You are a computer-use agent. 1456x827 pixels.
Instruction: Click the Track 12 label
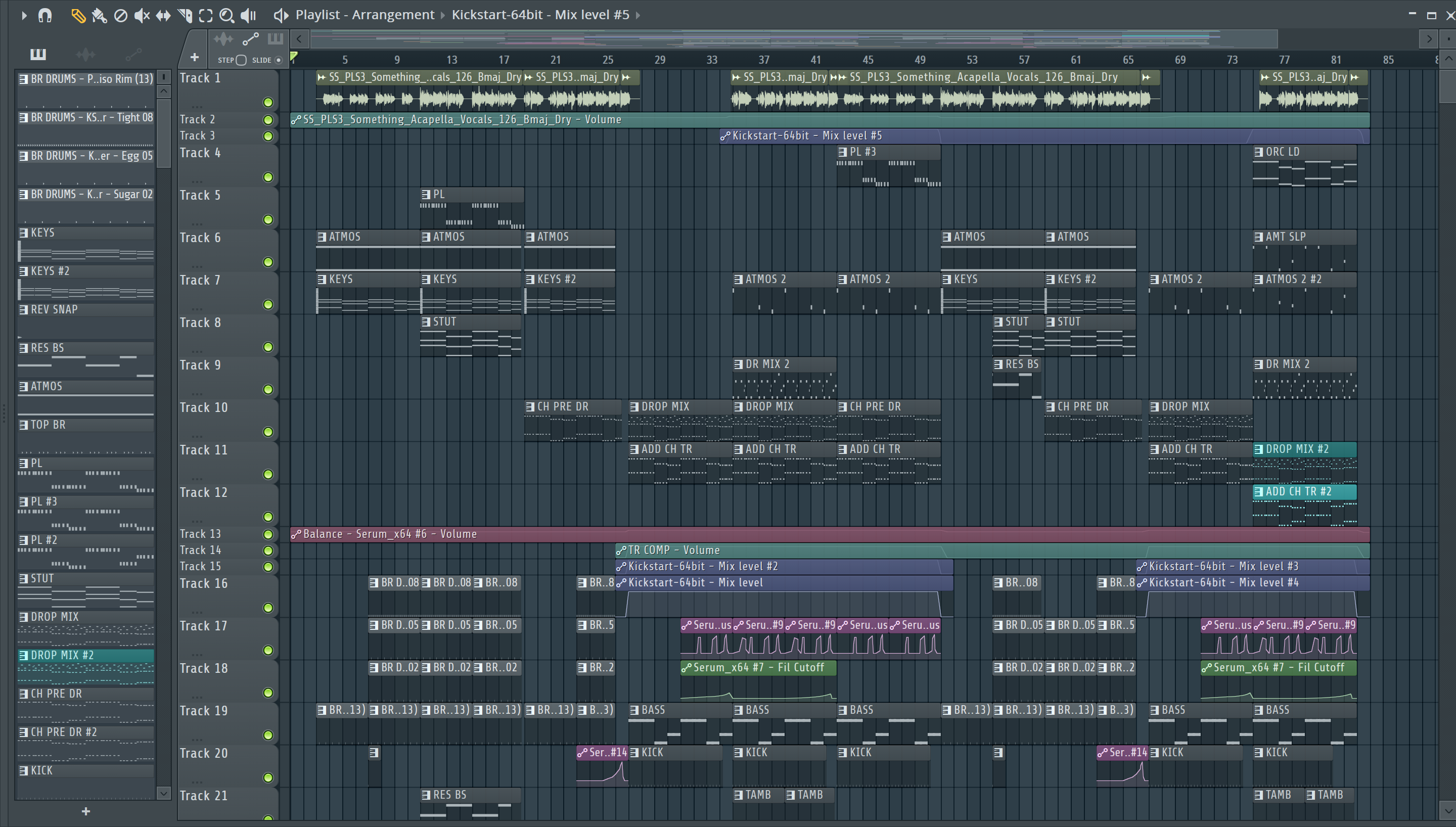[x=203, y=492]
